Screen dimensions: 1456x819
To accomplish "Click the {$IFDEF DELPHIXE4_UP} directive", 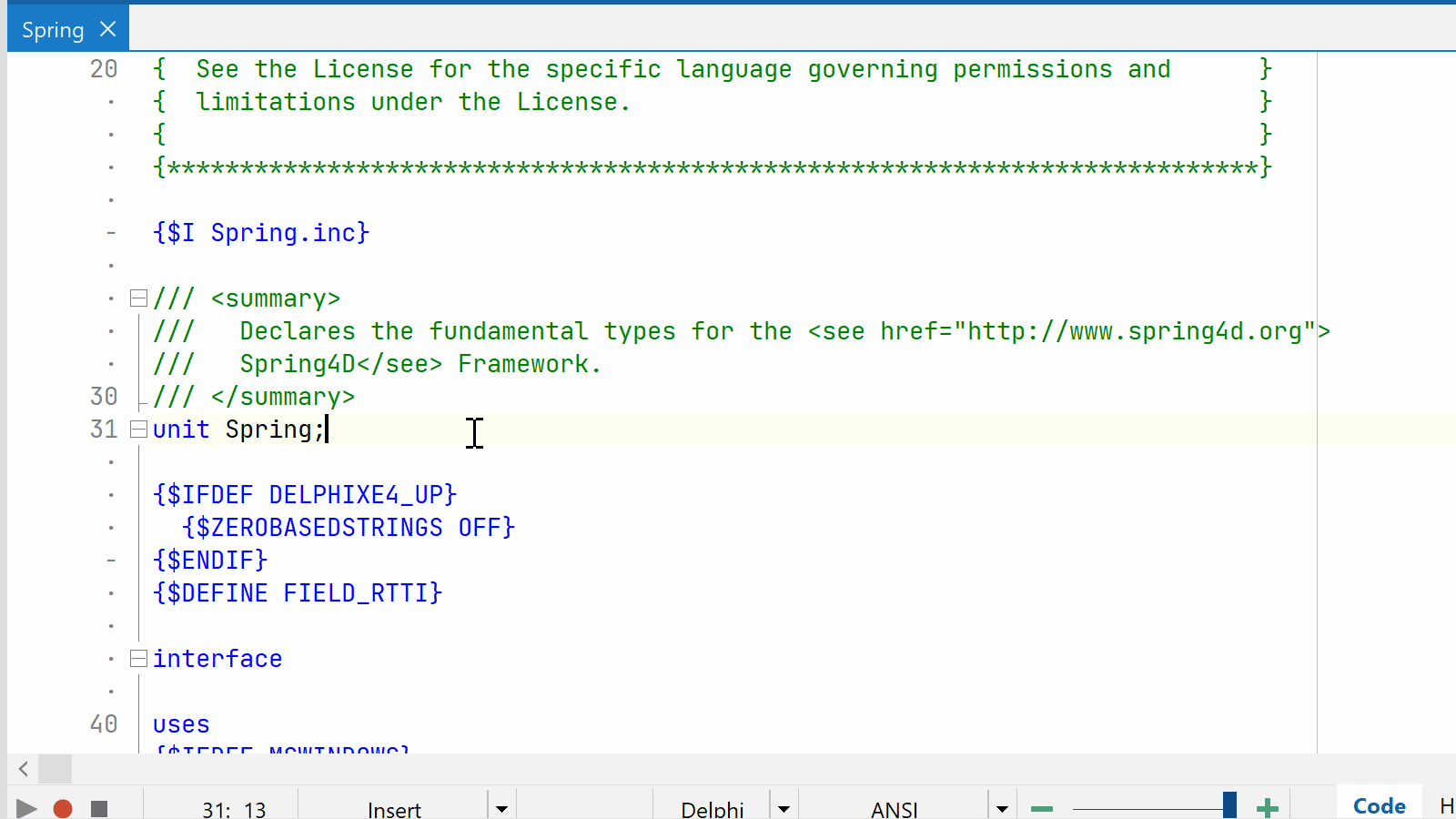I will pos(305,495).
